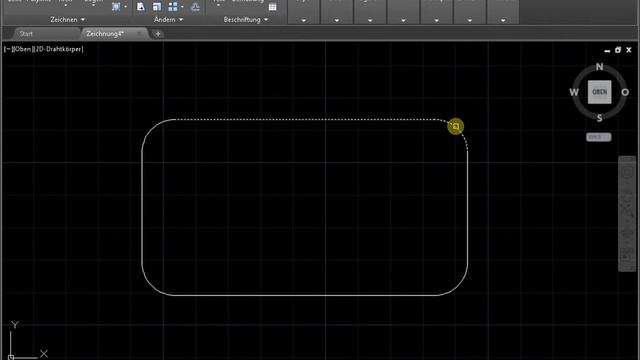Image resolution: width=640 pixels, height=360 pixels.
Task: Click the O compass direction on ViewCube
Action: 625,92
